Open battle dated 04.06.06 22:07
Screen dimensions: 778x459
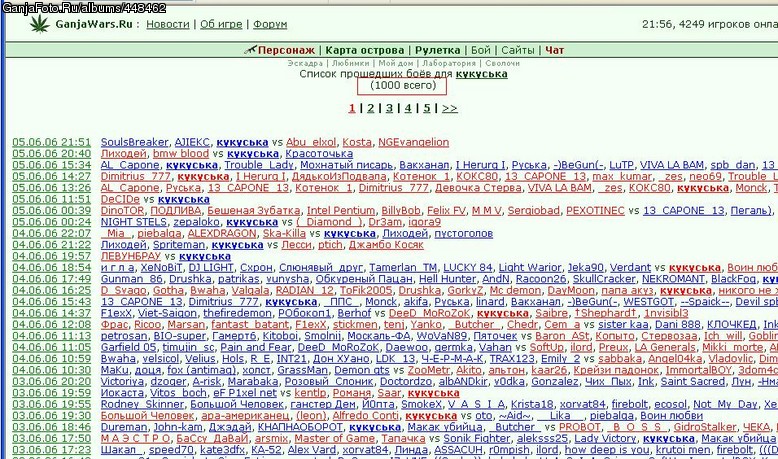52,234
